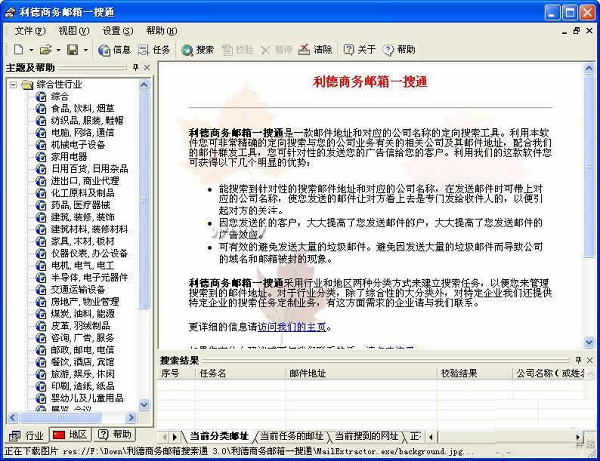Open the 设置(S) menu

coord(118,31)
